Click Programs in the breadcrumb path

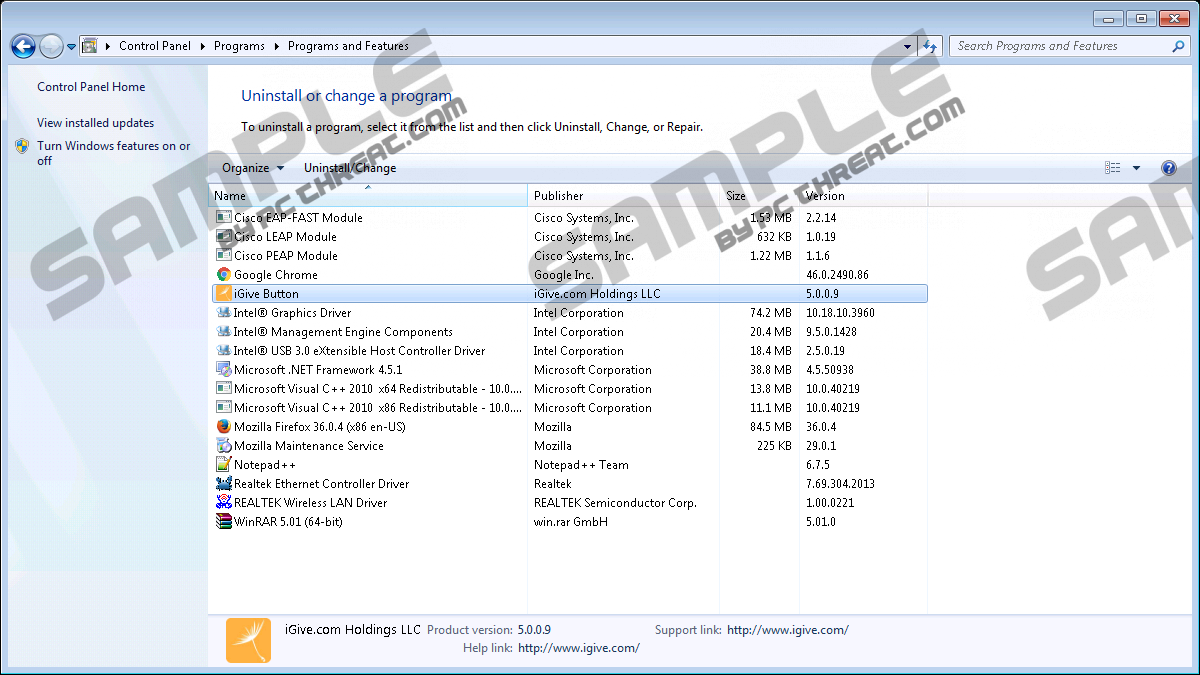tap(239, 46)
